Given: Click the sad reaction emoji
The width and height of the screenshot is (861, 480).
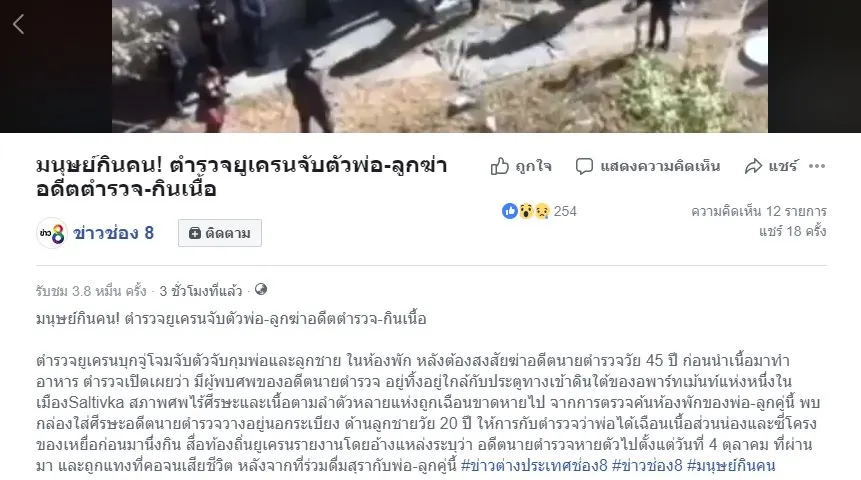Looking at the screenshot, I should [542, 211].
